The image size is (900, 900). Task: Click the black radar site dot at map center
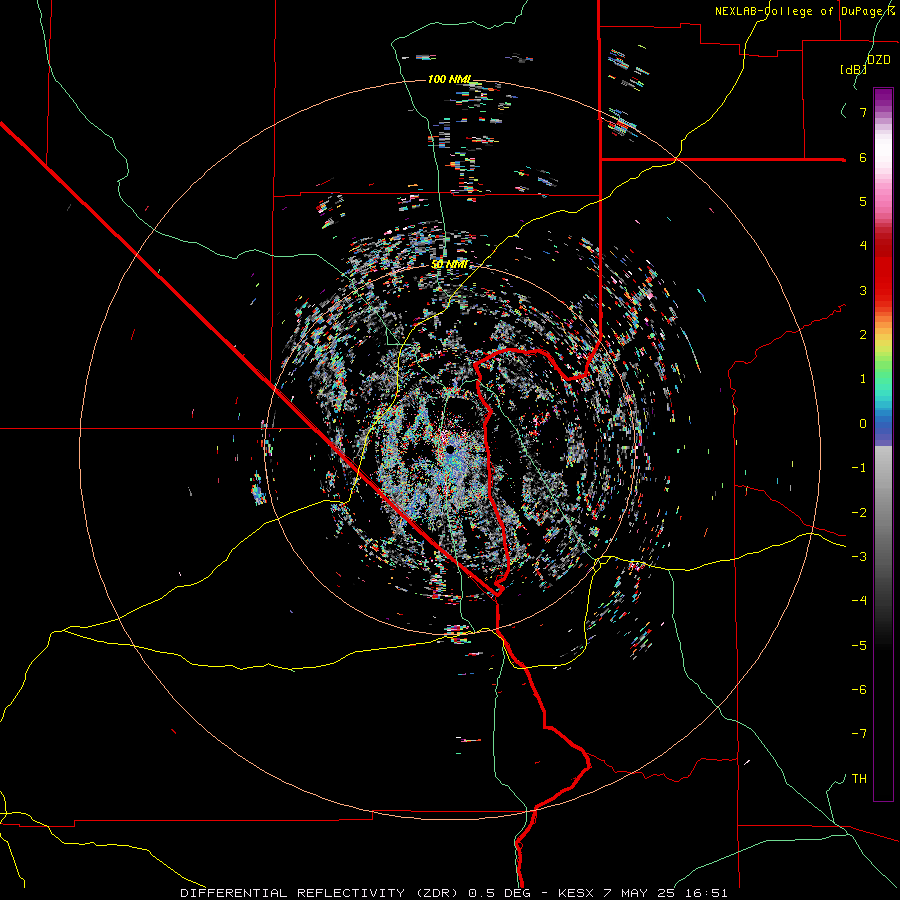(x=451, y=449)
